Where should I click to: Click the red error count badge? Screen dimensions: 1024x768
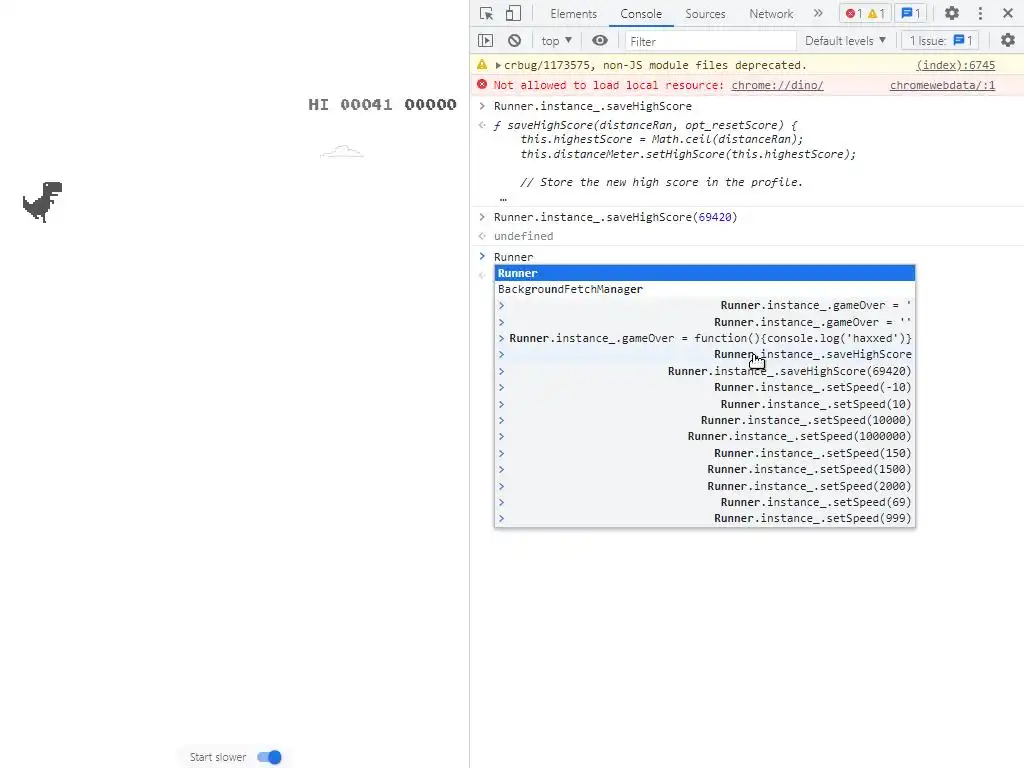[854, 14]
